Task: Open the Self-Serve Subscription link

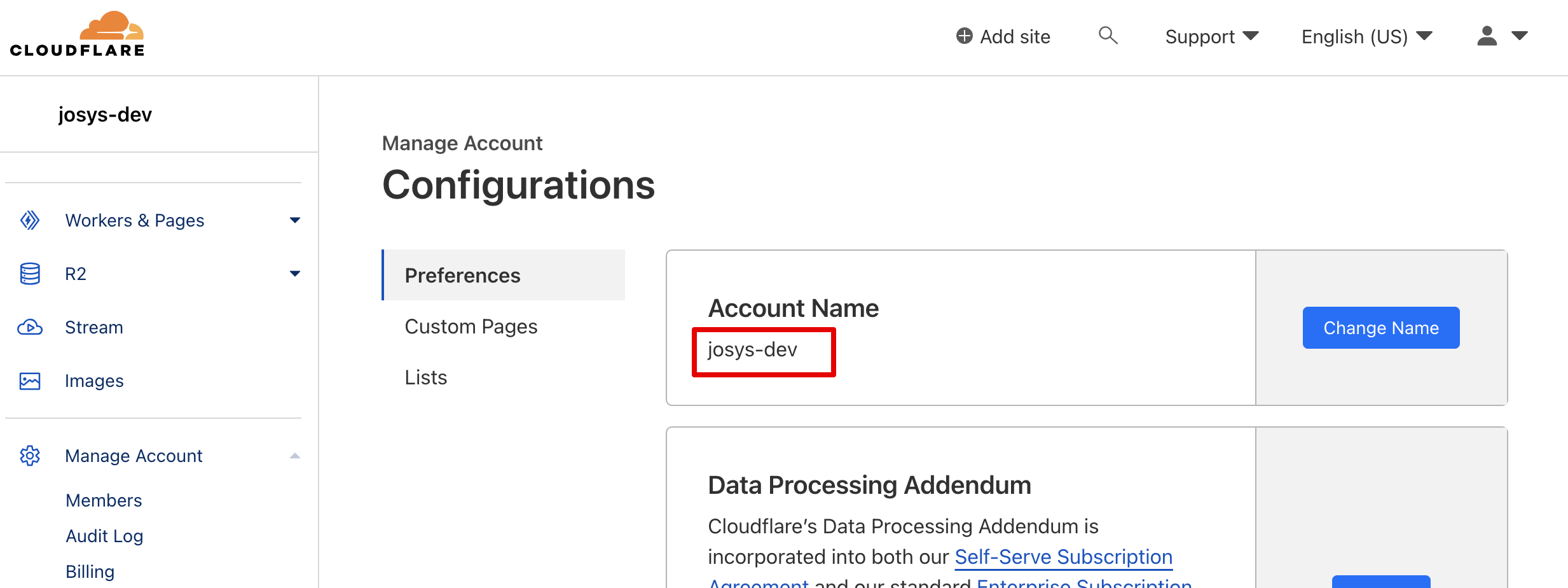Action: [1063, 557]
